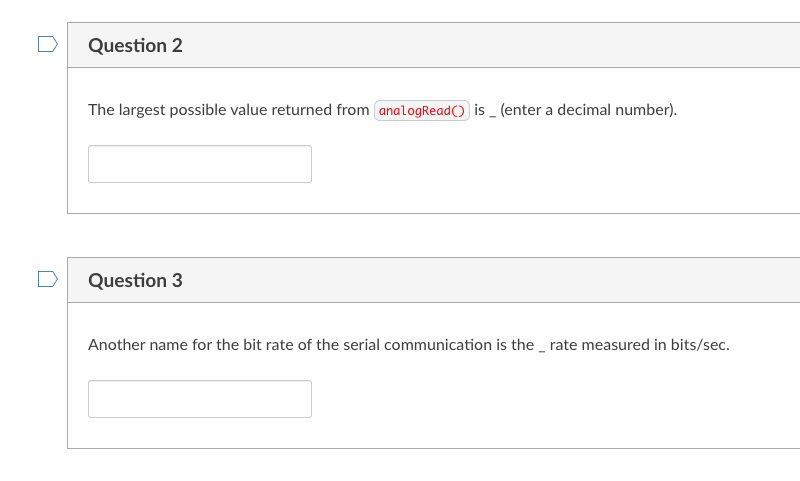Flag Question 2 for review

(47, 44)
